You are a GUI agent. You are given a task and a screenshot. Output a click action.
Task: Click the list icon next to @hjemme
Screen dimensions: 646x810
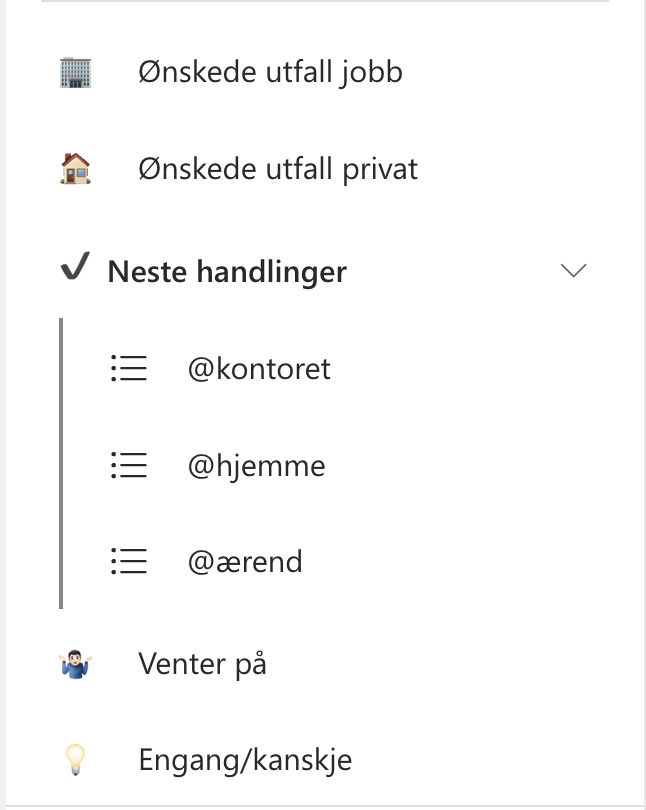pyautogui.click(x=128, y=465)
